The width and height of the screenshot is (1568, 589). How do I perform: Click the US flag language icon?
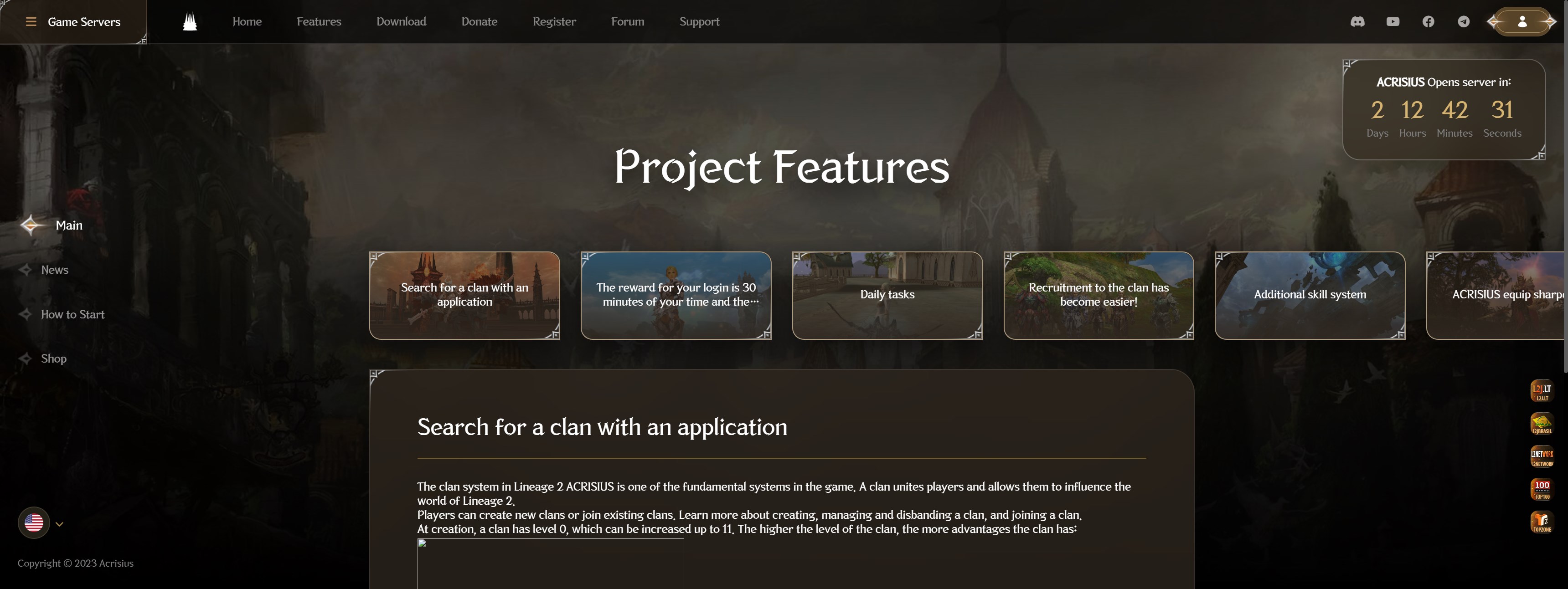coord(33,522)
